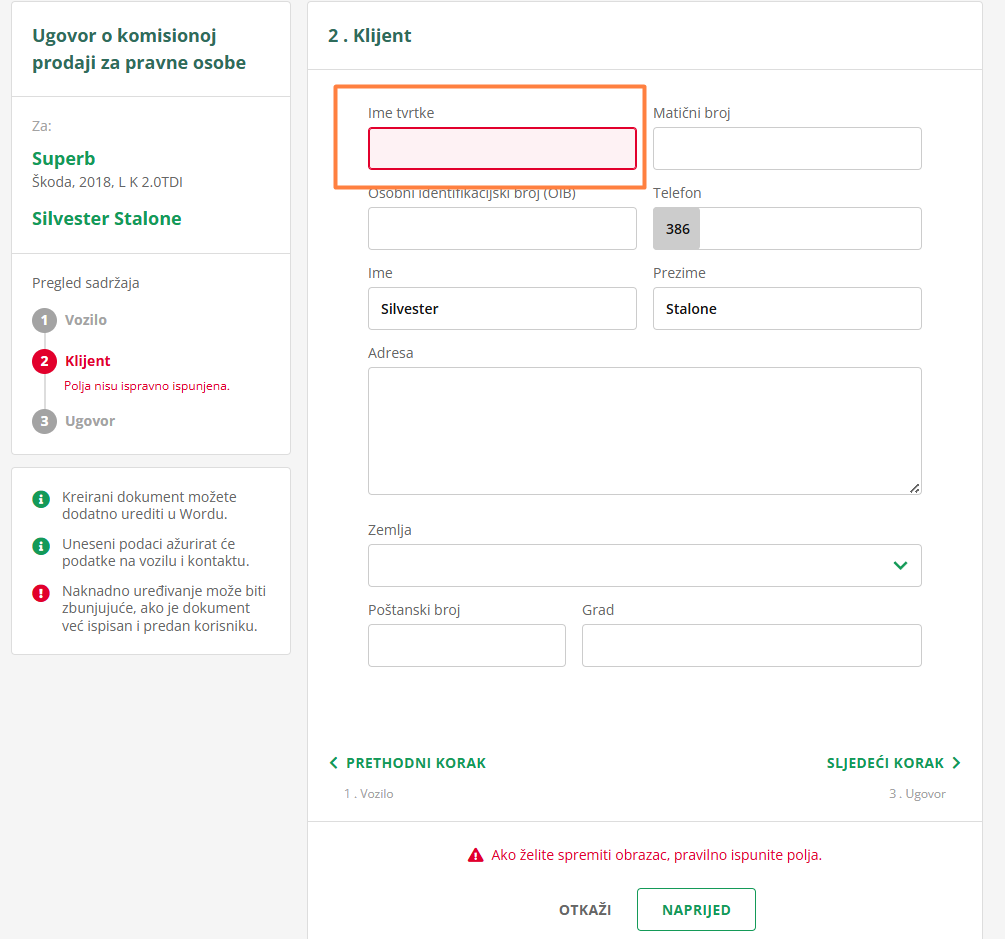The image size is (1005, 939).
Task: Click the red warning icon by Naknadno uređivanje
Action: (41, 593)
